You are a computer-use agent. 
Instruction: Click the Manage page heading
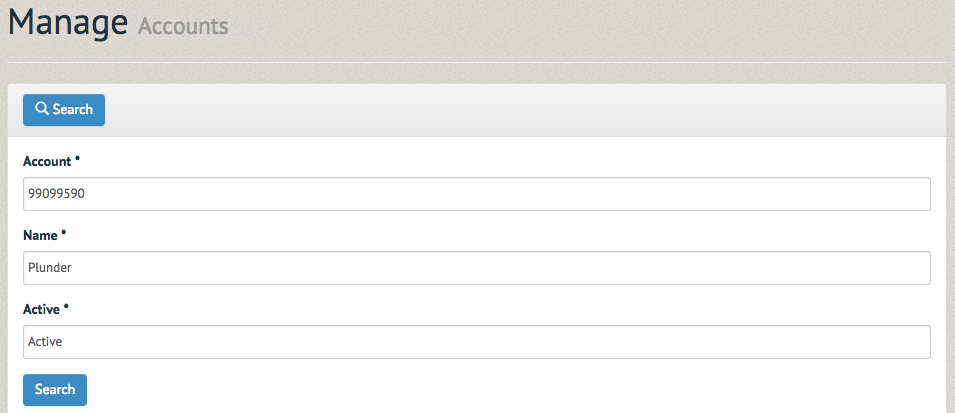[x=68, y=23]
